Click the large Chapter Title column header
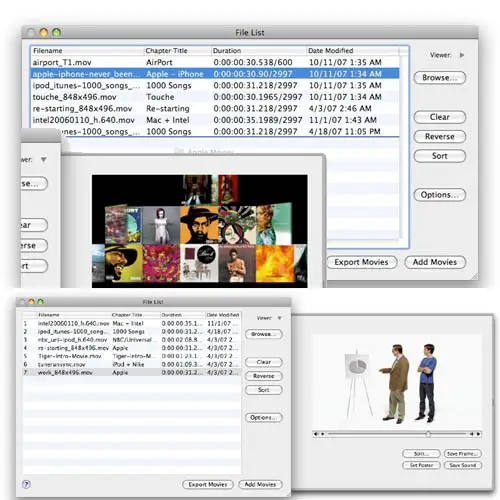 [x=177, y=51]
